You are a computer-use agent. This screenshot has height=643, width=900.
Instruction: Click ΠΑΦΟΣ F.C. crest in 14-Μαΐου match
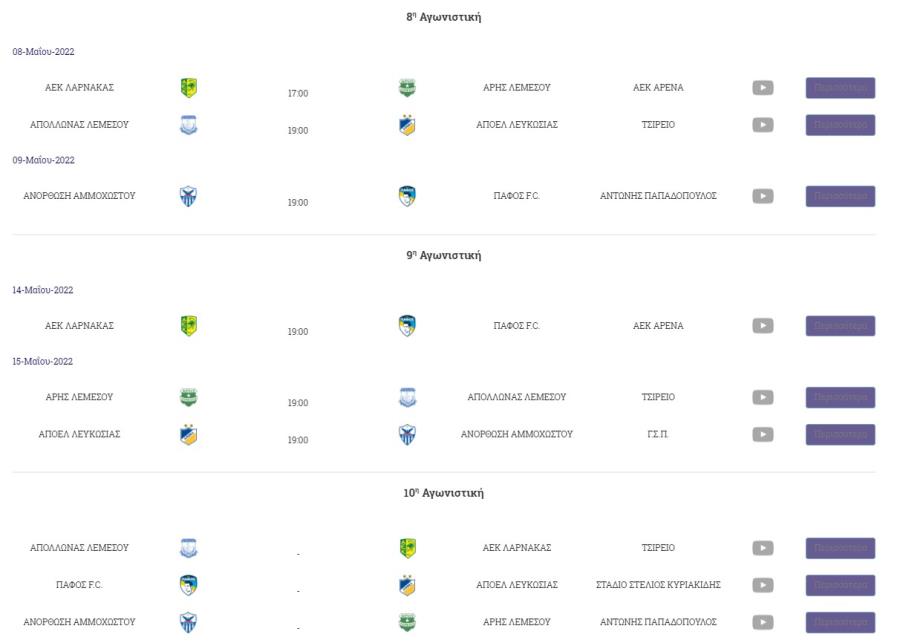(x=408, y=326)
